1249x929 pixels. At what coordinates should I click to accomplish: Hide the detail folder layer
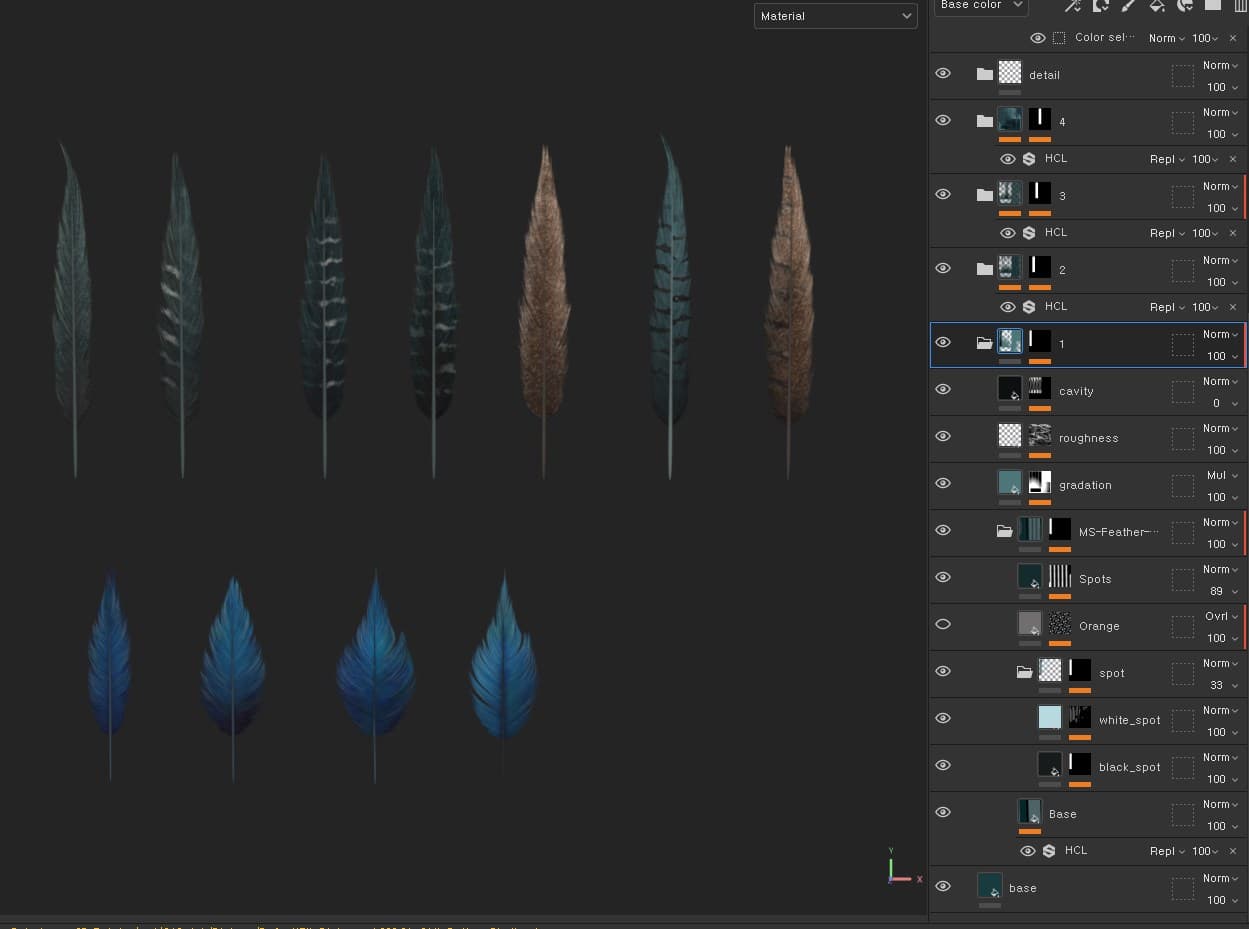click(942, 74)
